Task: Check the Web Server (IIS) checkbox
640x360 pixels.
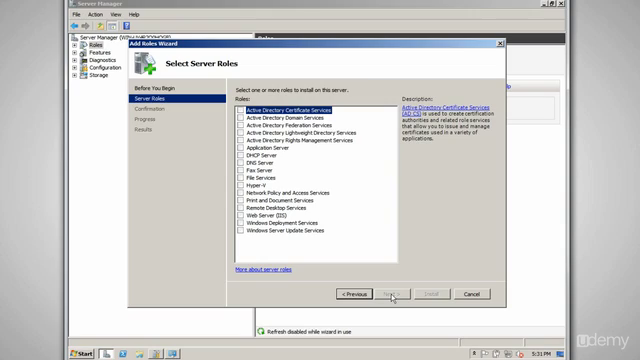Action: click(x=240, y=216)
